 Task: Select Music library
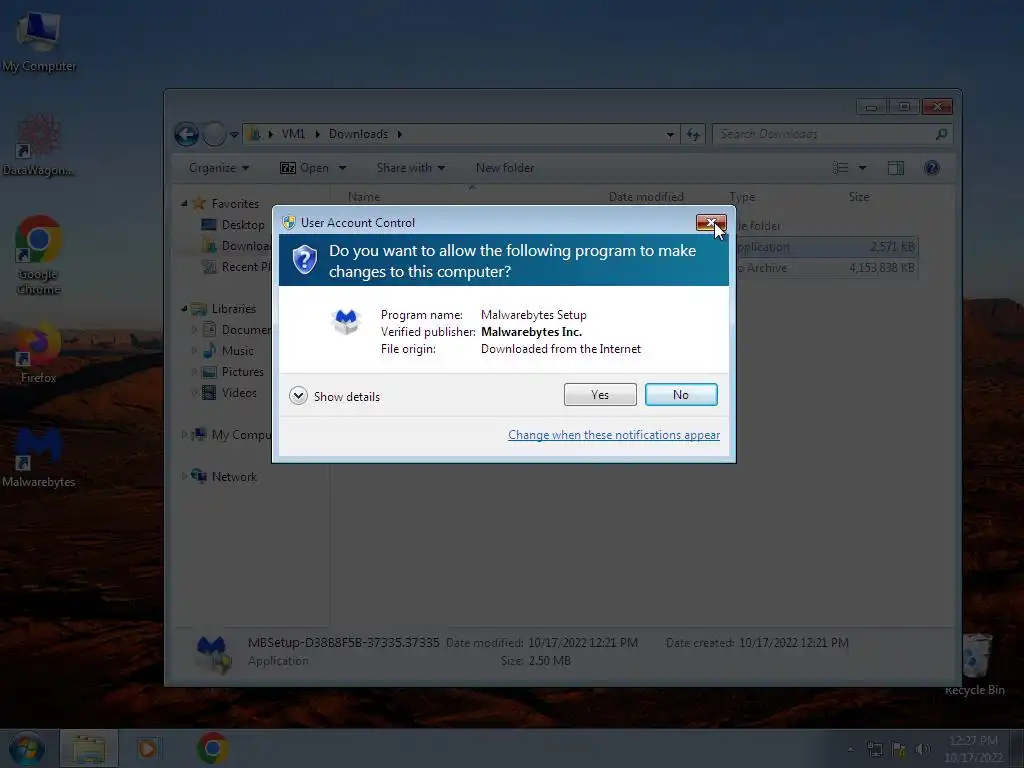pos(229,351)
